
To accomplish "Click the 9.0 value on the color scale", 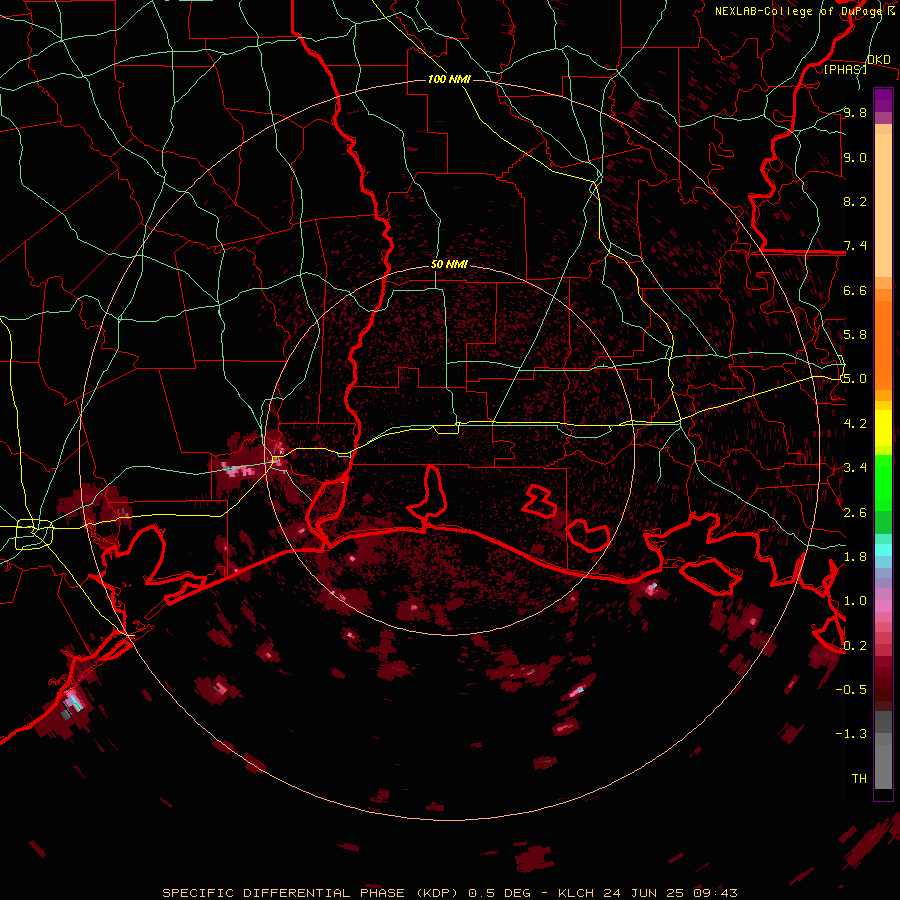I will [x=855, y=157].
